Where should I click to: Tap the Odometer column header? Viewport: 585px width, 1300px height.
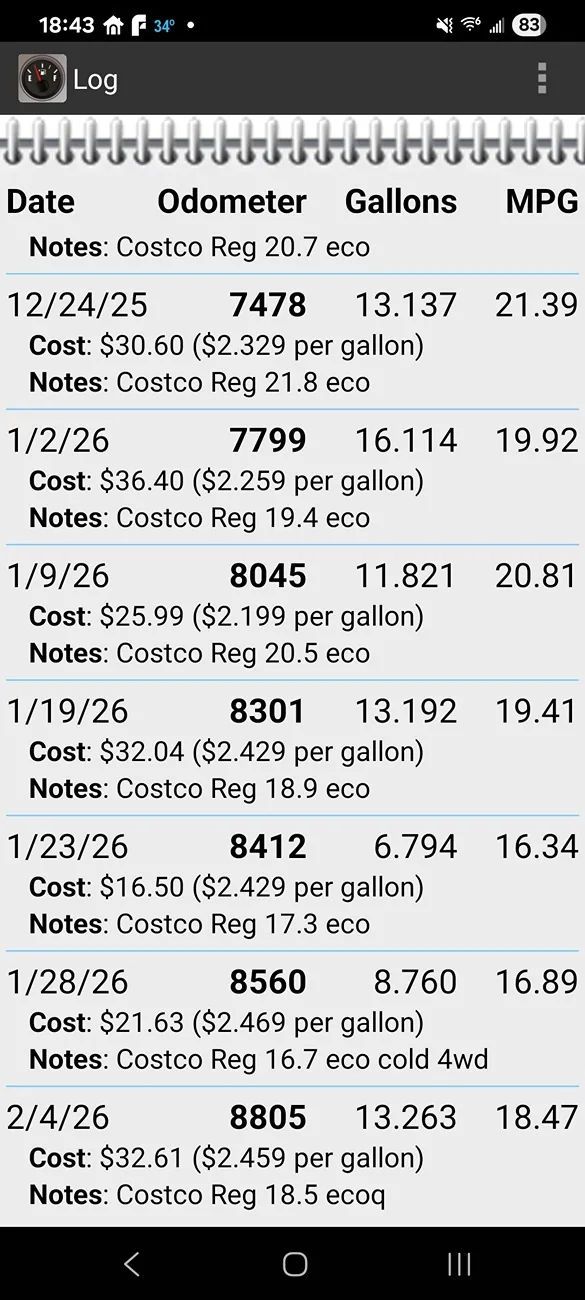232,201
